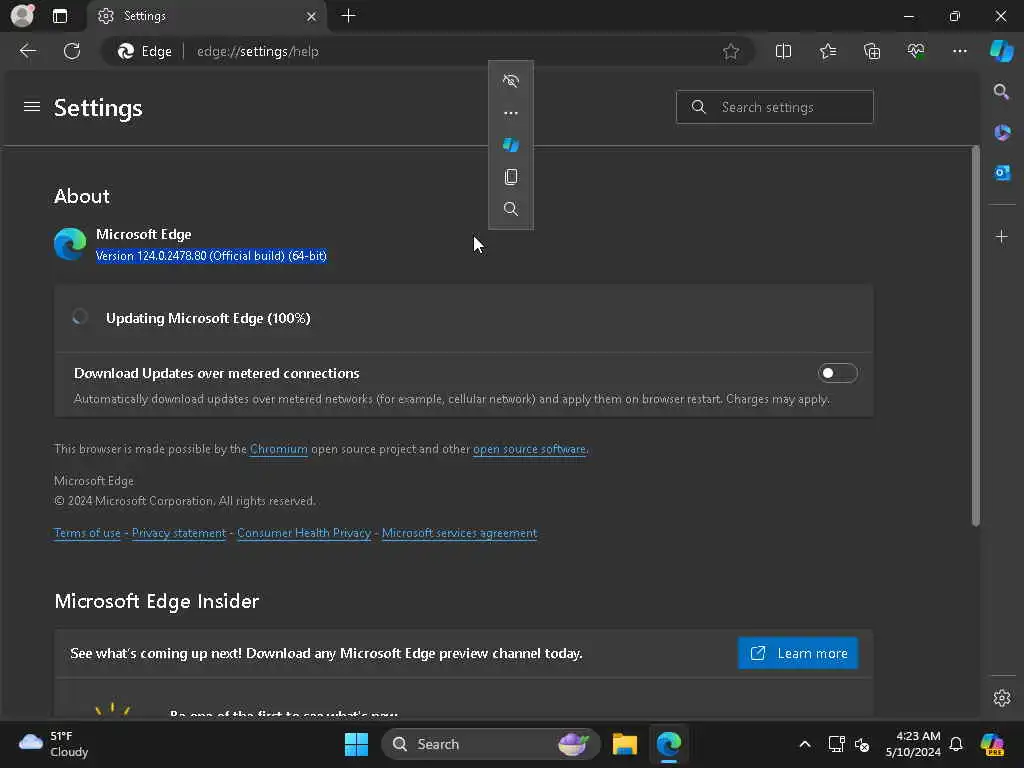Open the open source software link

point(529,449)
